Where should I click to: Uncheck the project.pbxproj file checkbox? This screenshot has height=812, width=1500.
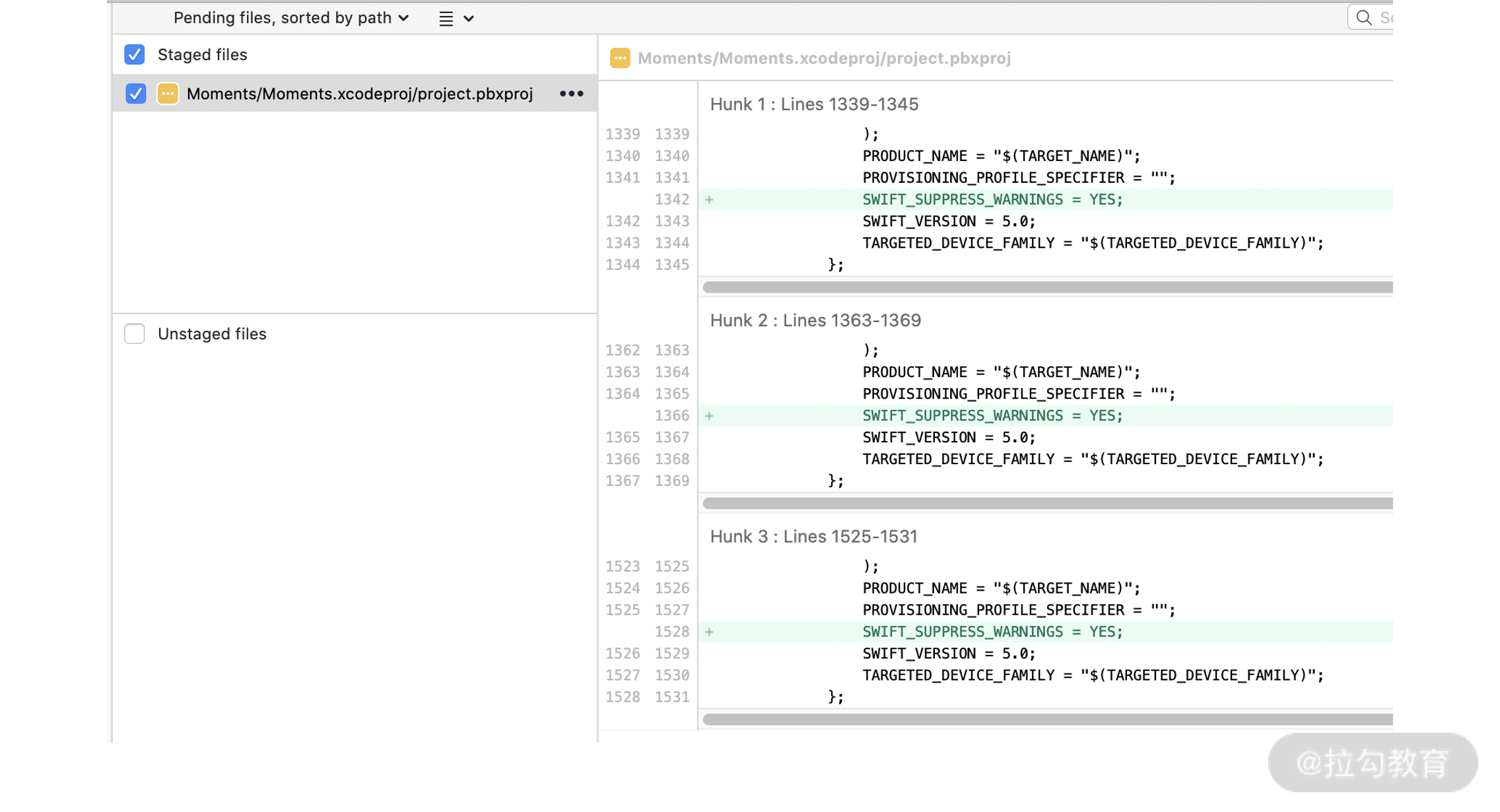pyautogui.click(x=136, y=94)
